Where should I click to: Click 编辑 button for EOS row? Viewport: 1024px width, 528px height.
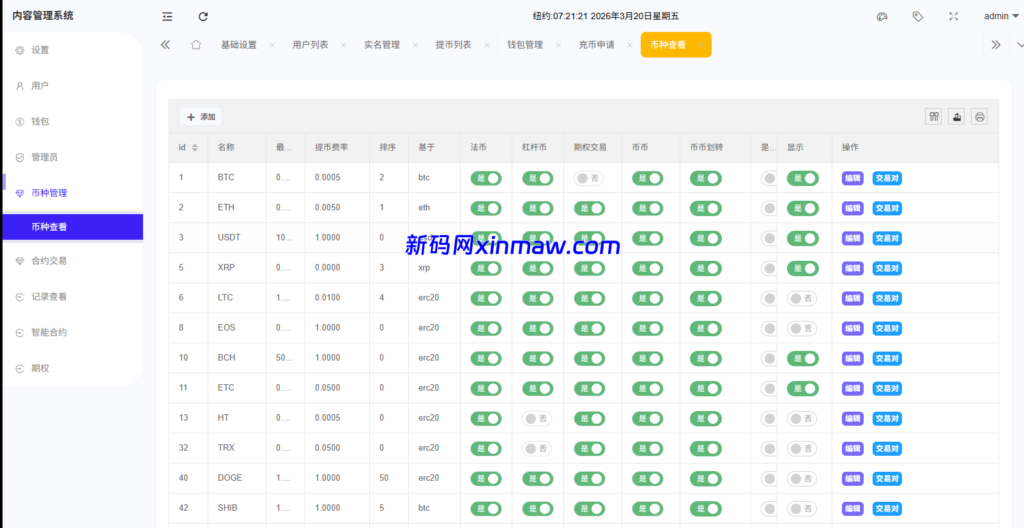[852, 328]
